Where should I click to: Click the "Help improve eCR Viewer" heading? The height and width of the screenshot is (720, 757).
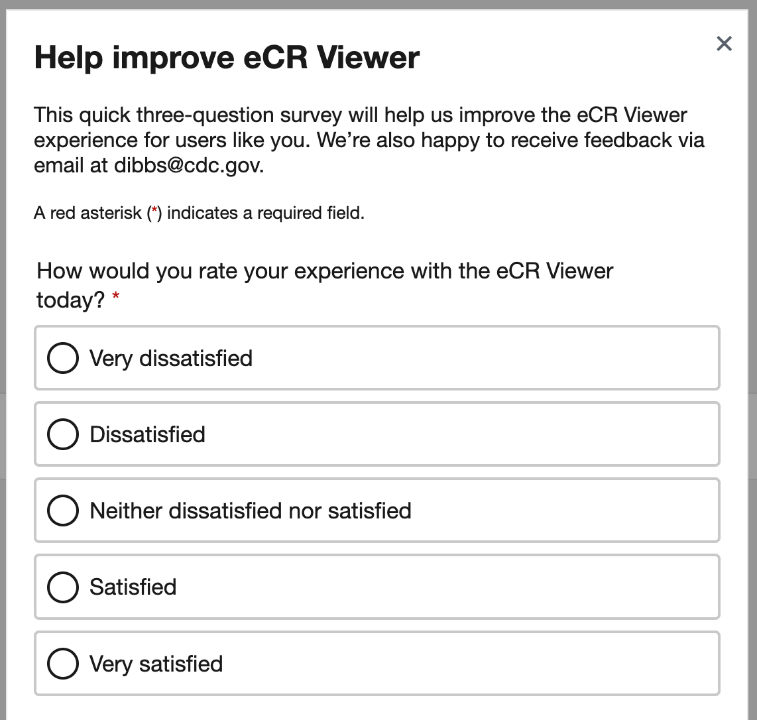(227, 58)
